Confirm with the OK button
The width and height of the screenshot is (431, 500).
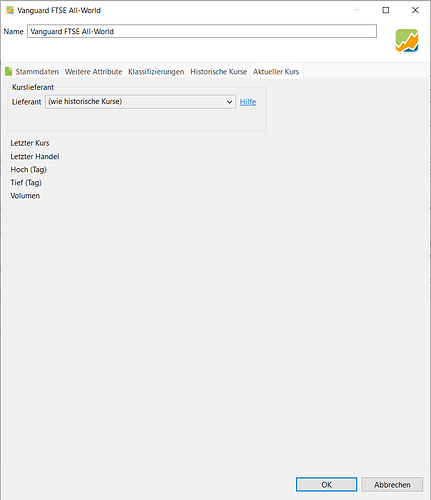point(326,484)
